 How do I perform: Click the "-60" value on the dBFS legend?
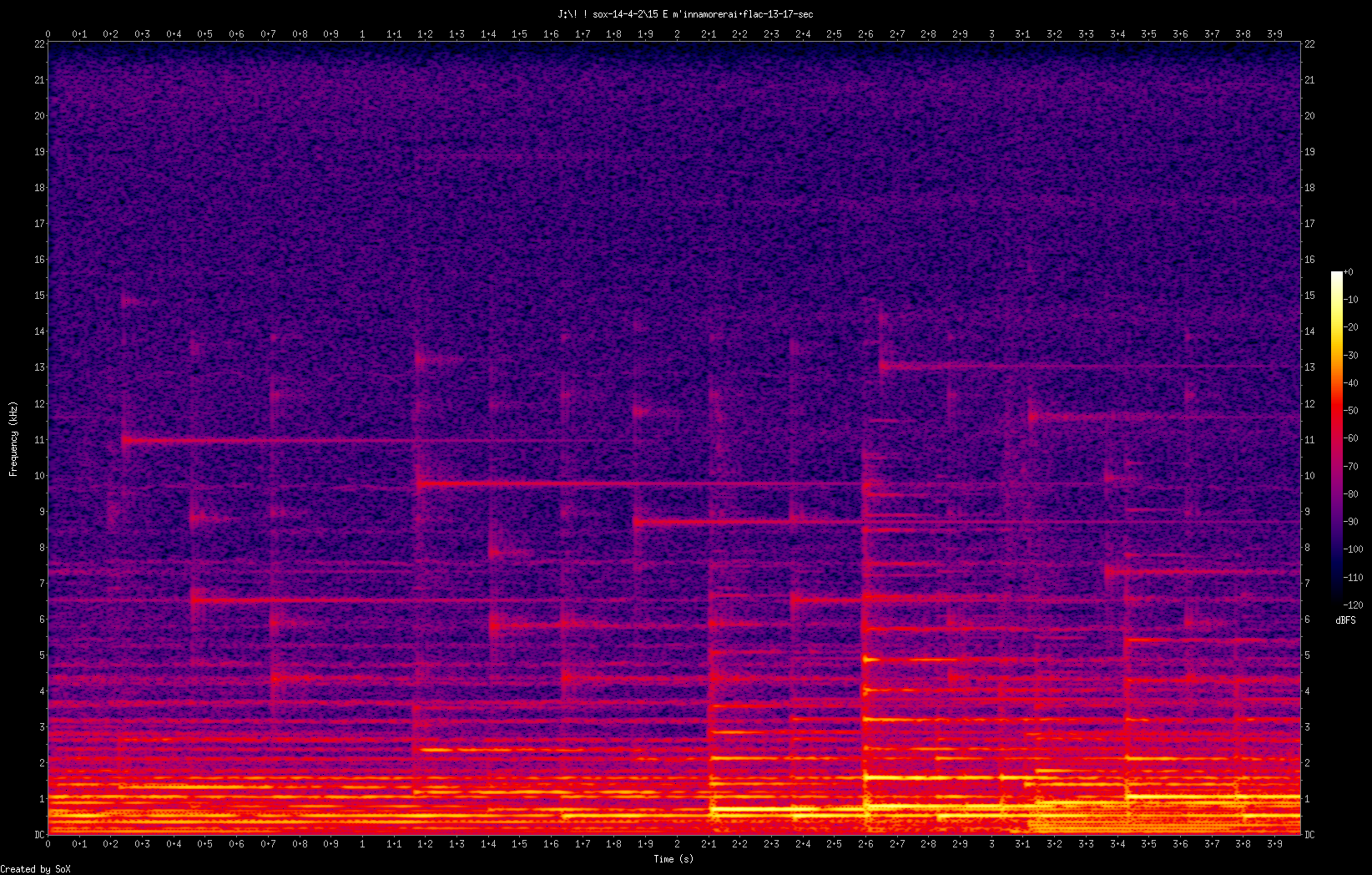point(1351,438)
